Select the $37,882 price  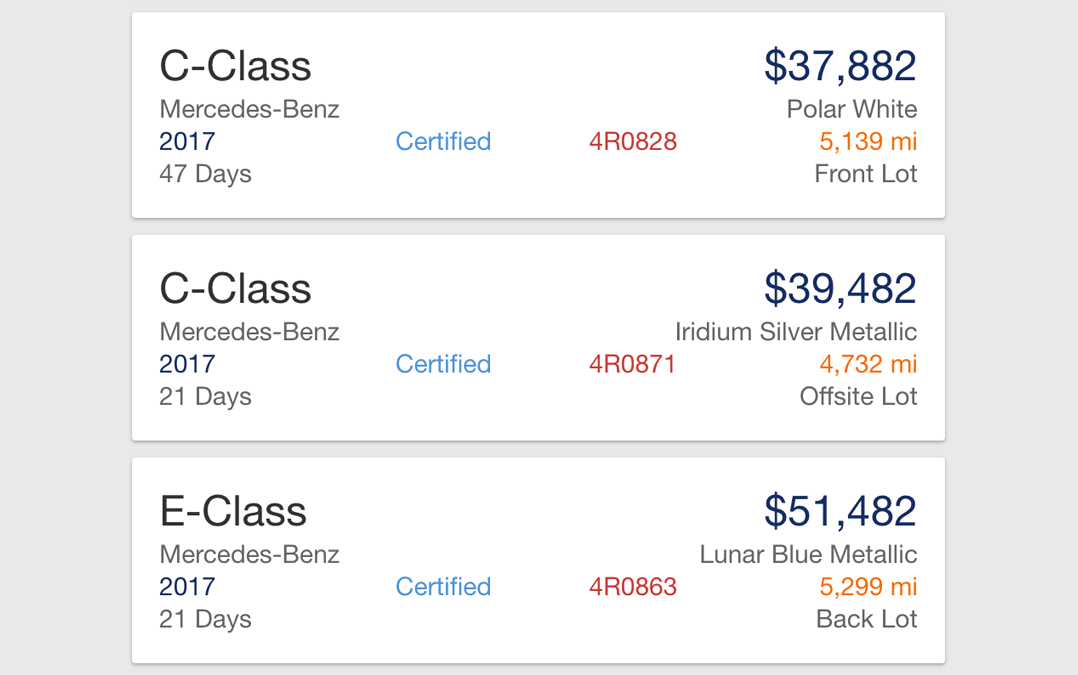pos(840,66)
